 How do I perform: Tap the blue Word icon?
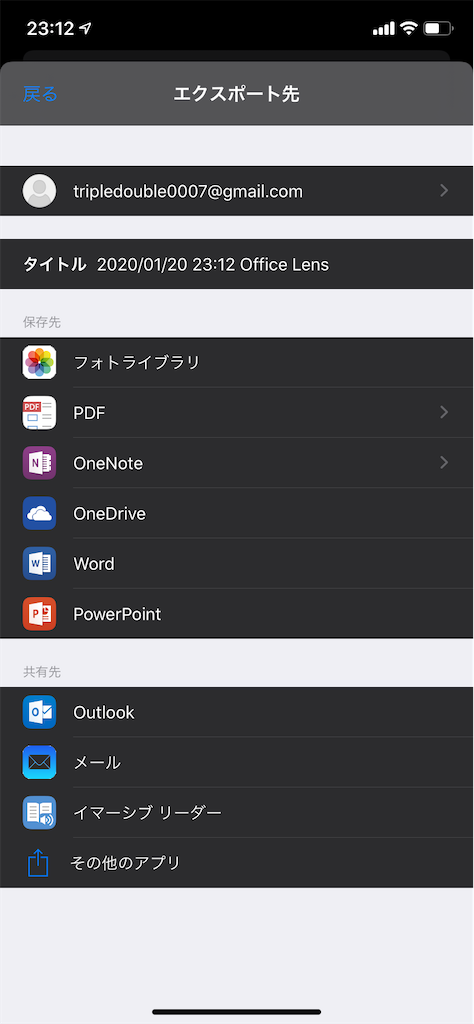(x=39, y=564)
